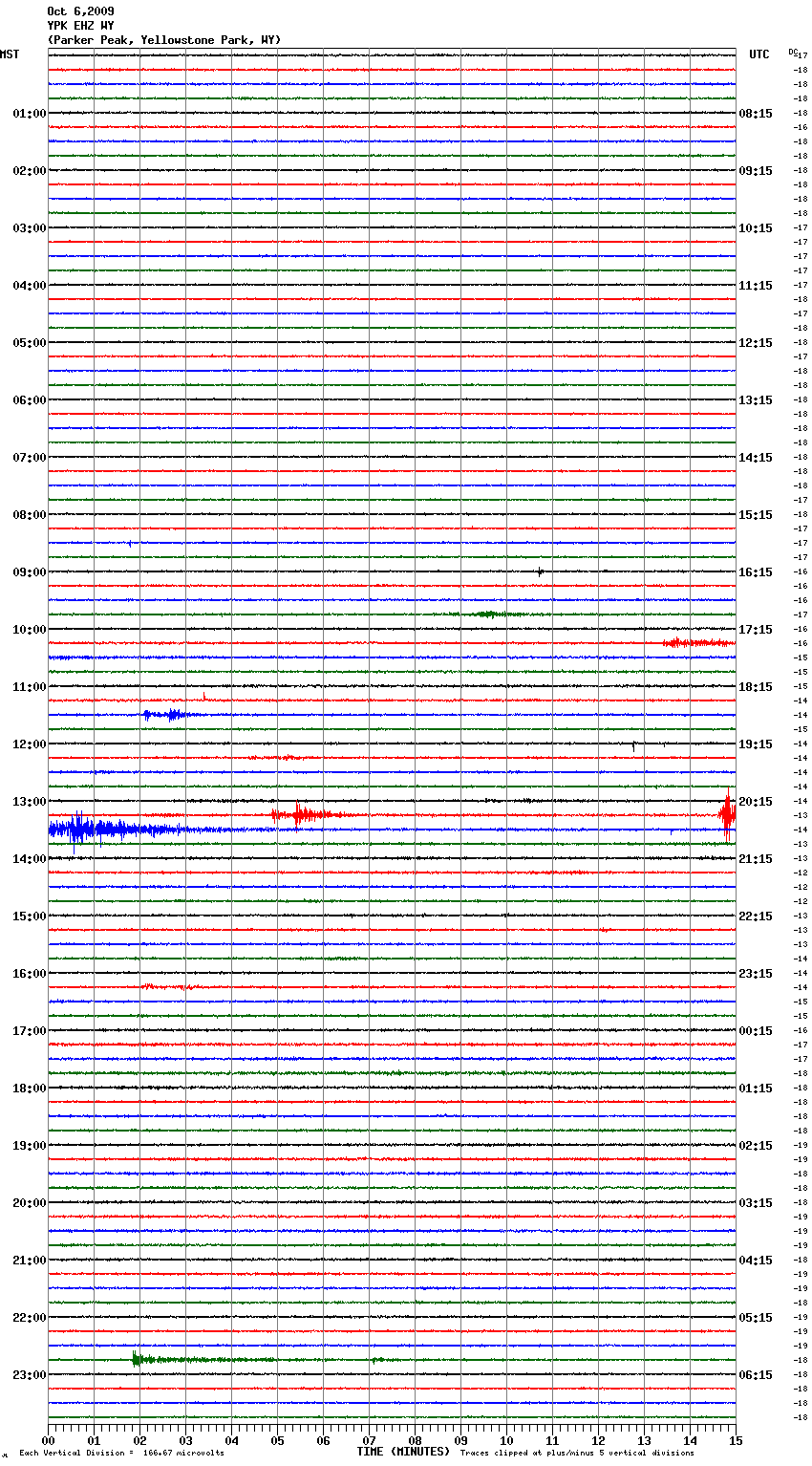Click "(Parker Peak, Yellowstone Park, WY)" caption
Image resolution: width=812 pixels, height=1466 pixels.
[164, 40]
